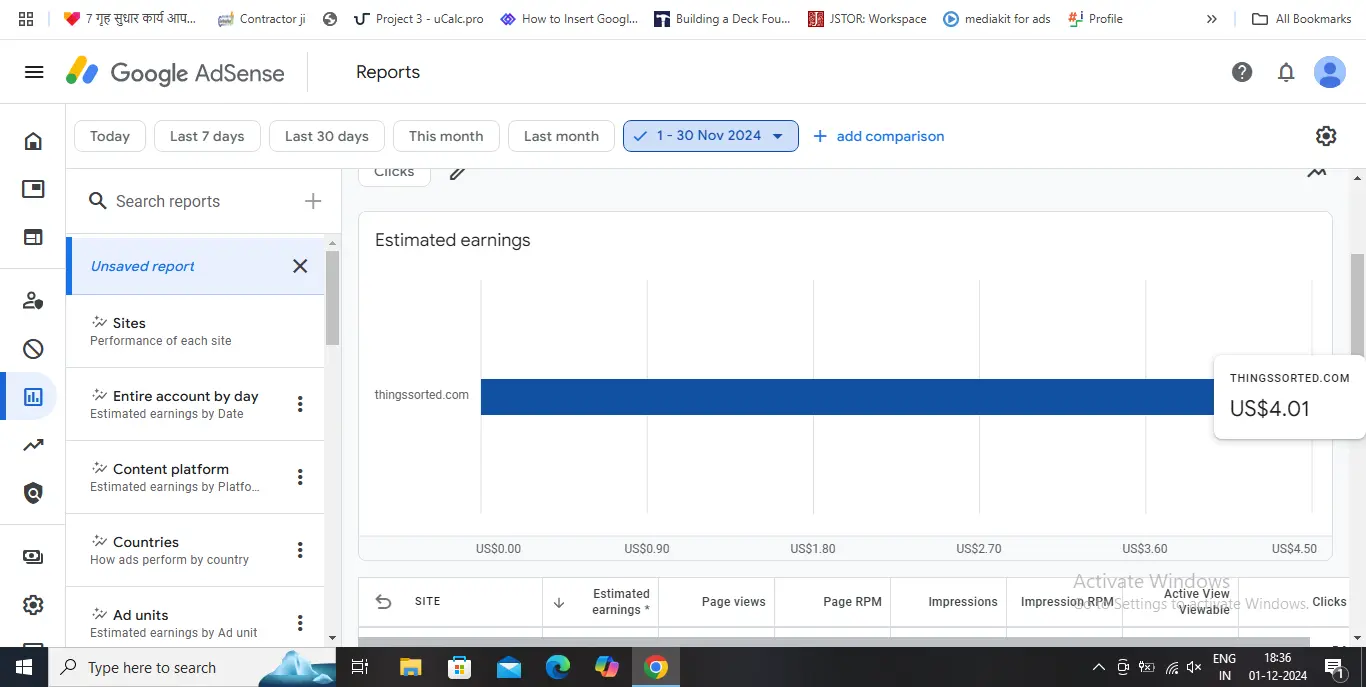Open the hamburger main menu
Image resolution: width=1366 pixels, height=687 pixels.
(34, 72)
